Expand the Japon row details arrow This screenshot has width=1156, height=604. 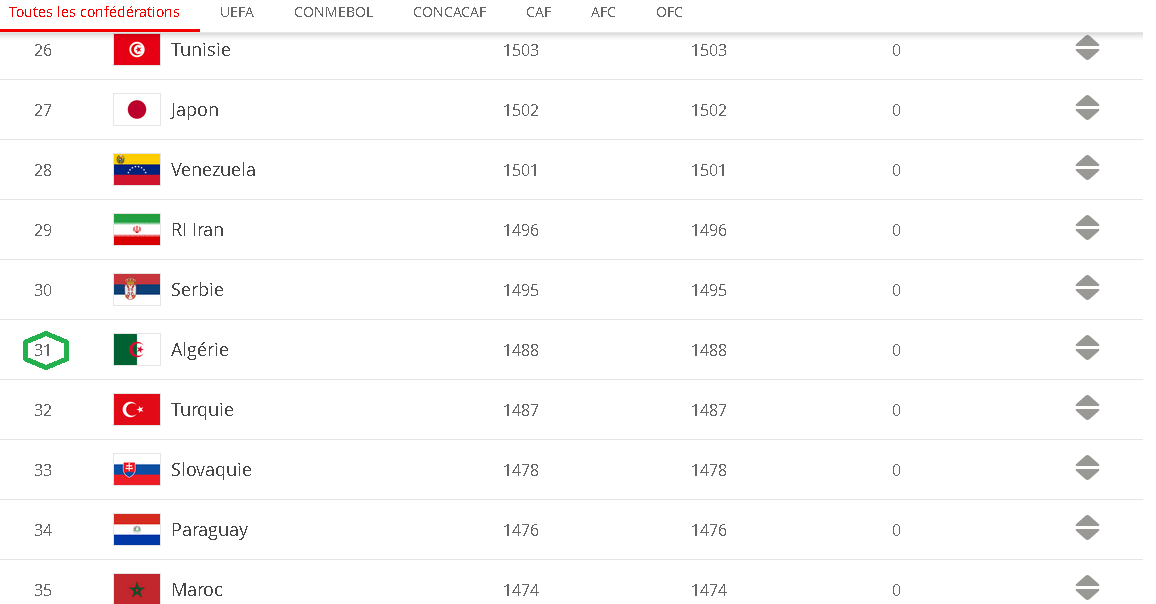point(1087,108)
